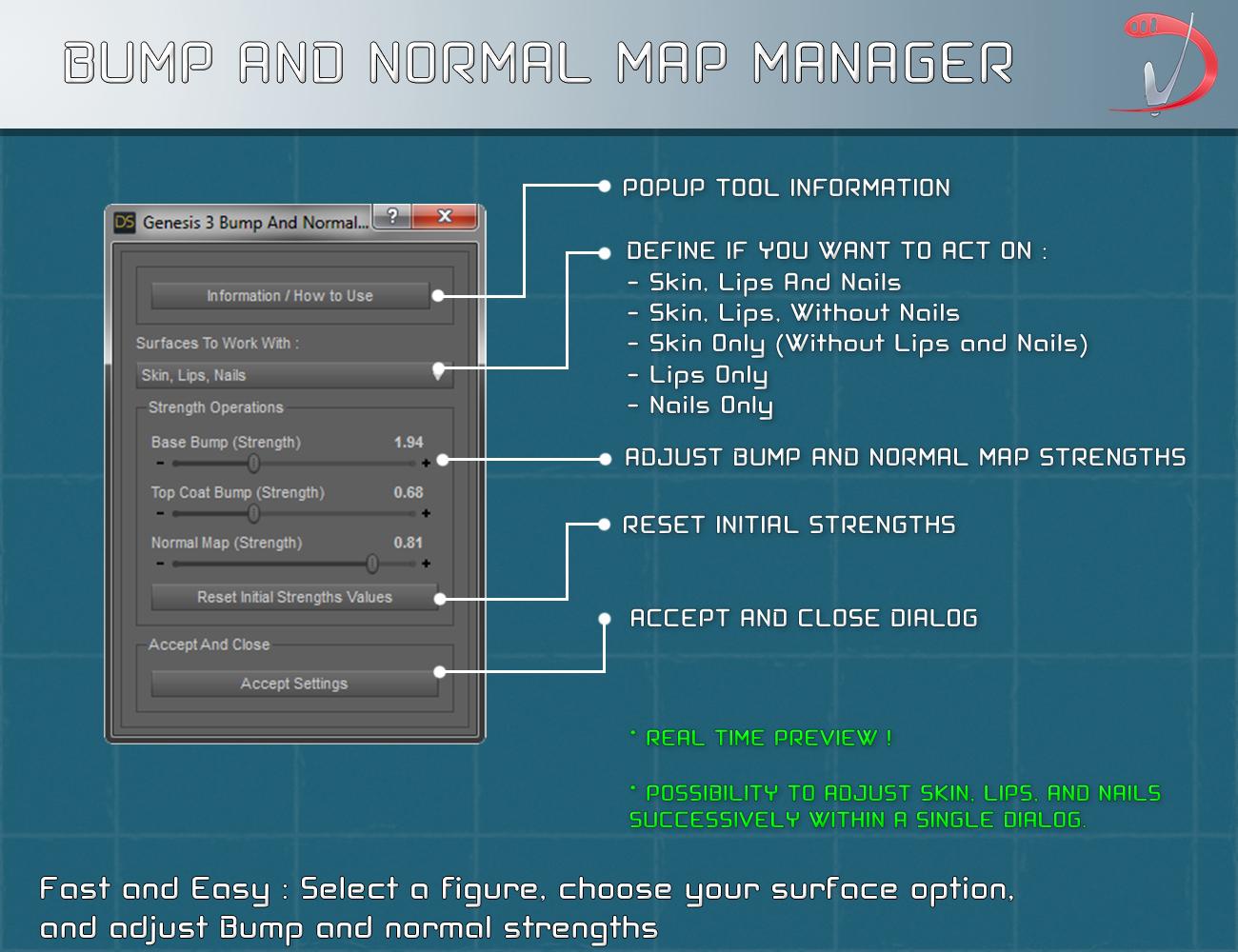Image resolution: width=1238 pixels, height=952 pixels.
Task: Click the Accept Settings button
Action: point(294,684)
